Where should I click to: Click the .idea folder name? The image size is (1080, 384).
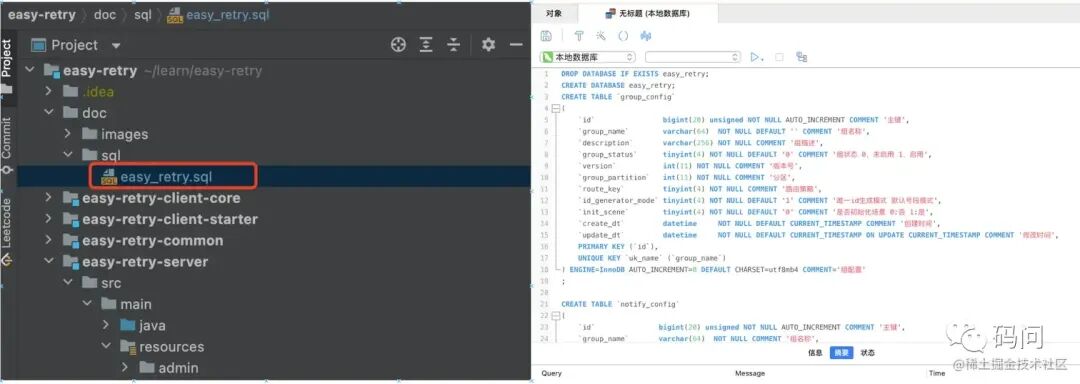(x=98, y=92)
